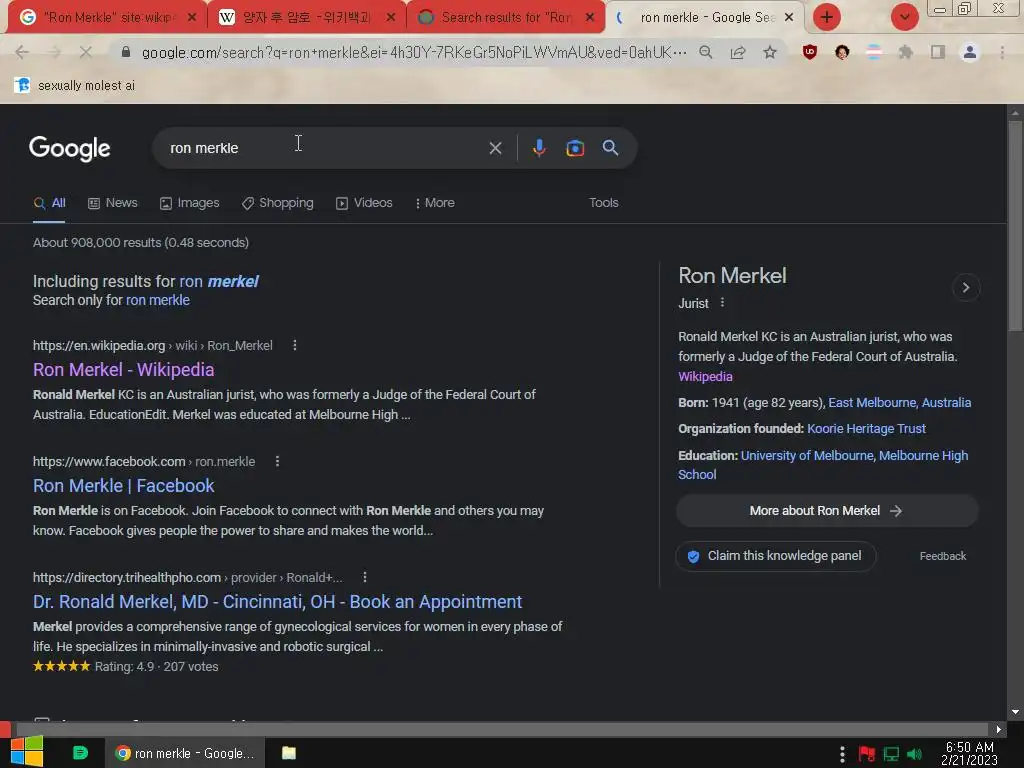Click the address bar URL
The width and height of the screenshot is (1024, 768).
(413, 52)
